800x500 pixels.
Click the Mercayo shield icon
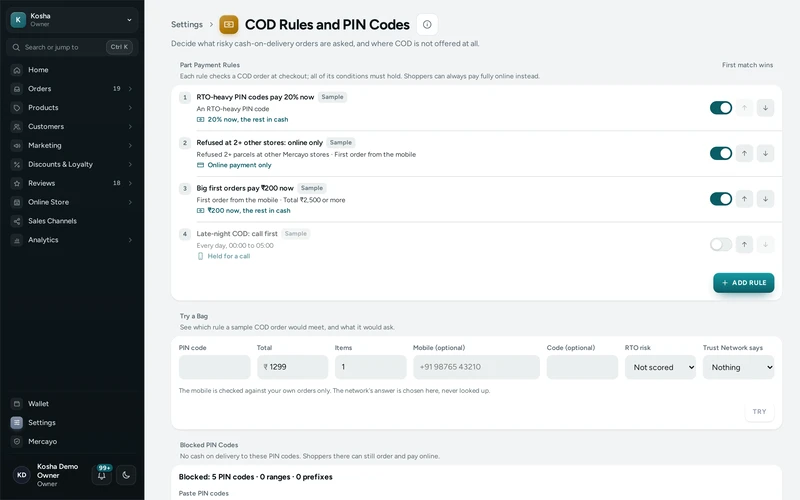17,441
